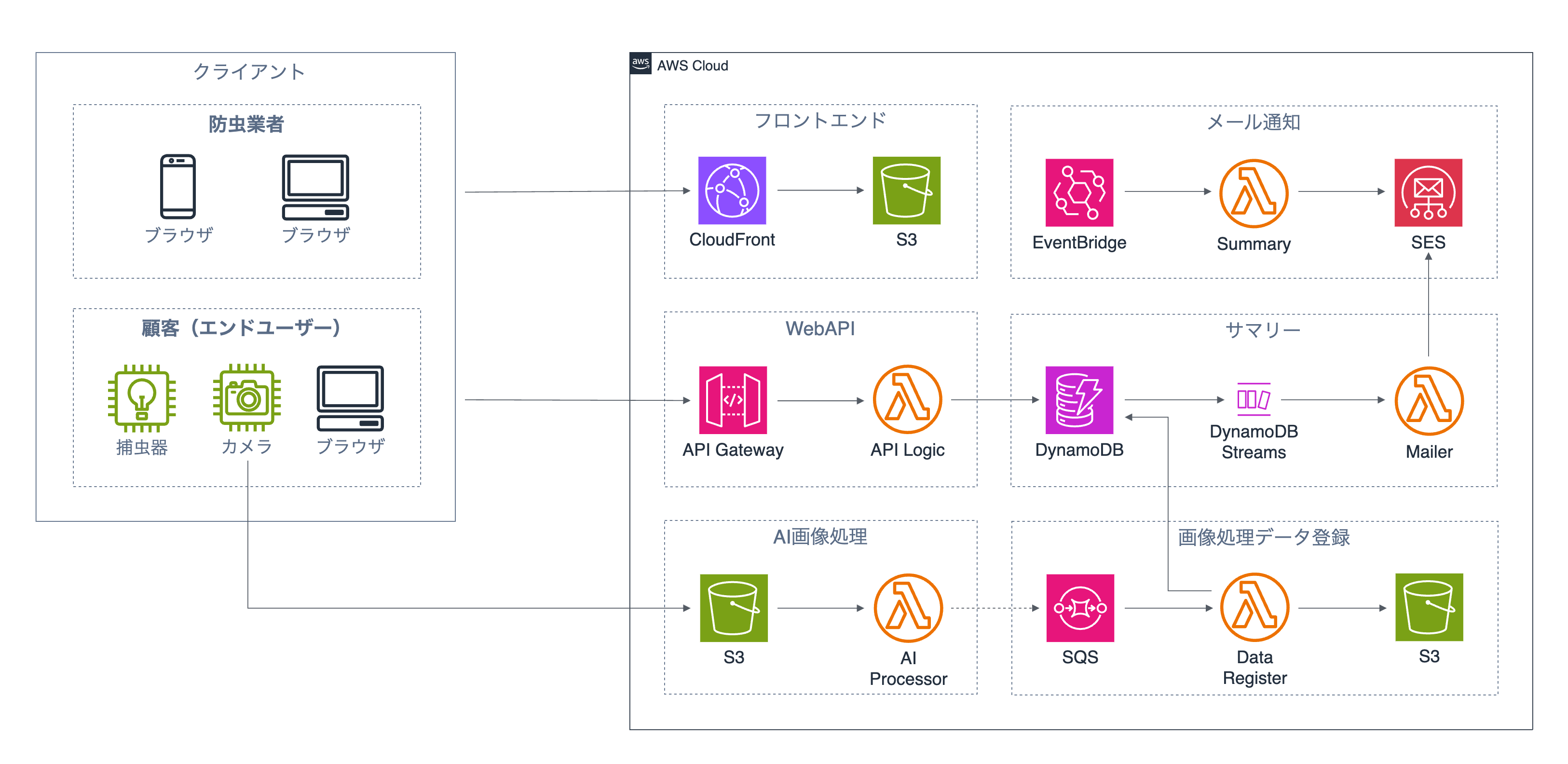Select the 顧客（エンドユーザー） heading
The height and width of the screenshot is (764, 1568).
[x=241, y=328]
